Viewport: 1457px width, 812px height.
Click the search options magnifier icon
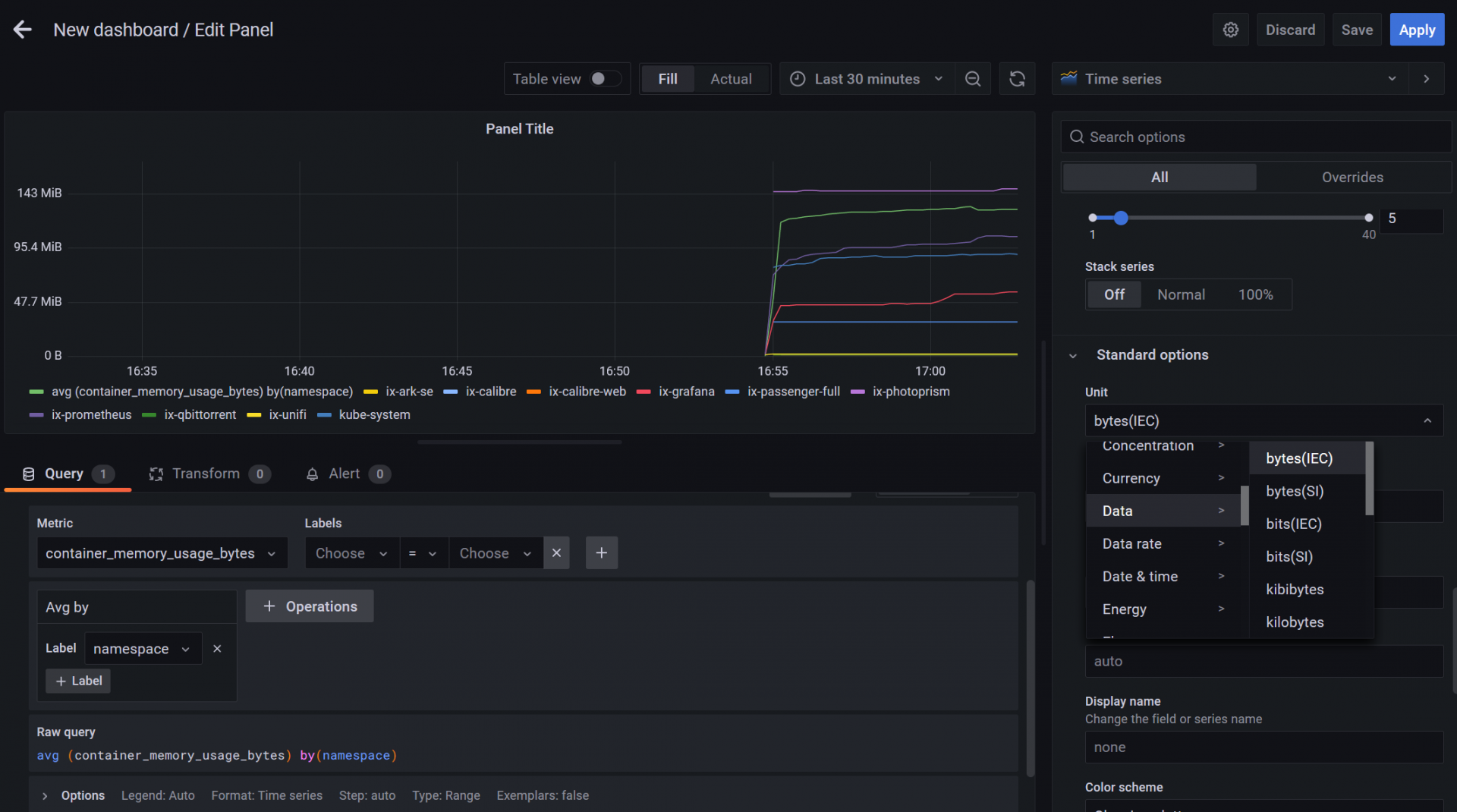[1076, 137]
